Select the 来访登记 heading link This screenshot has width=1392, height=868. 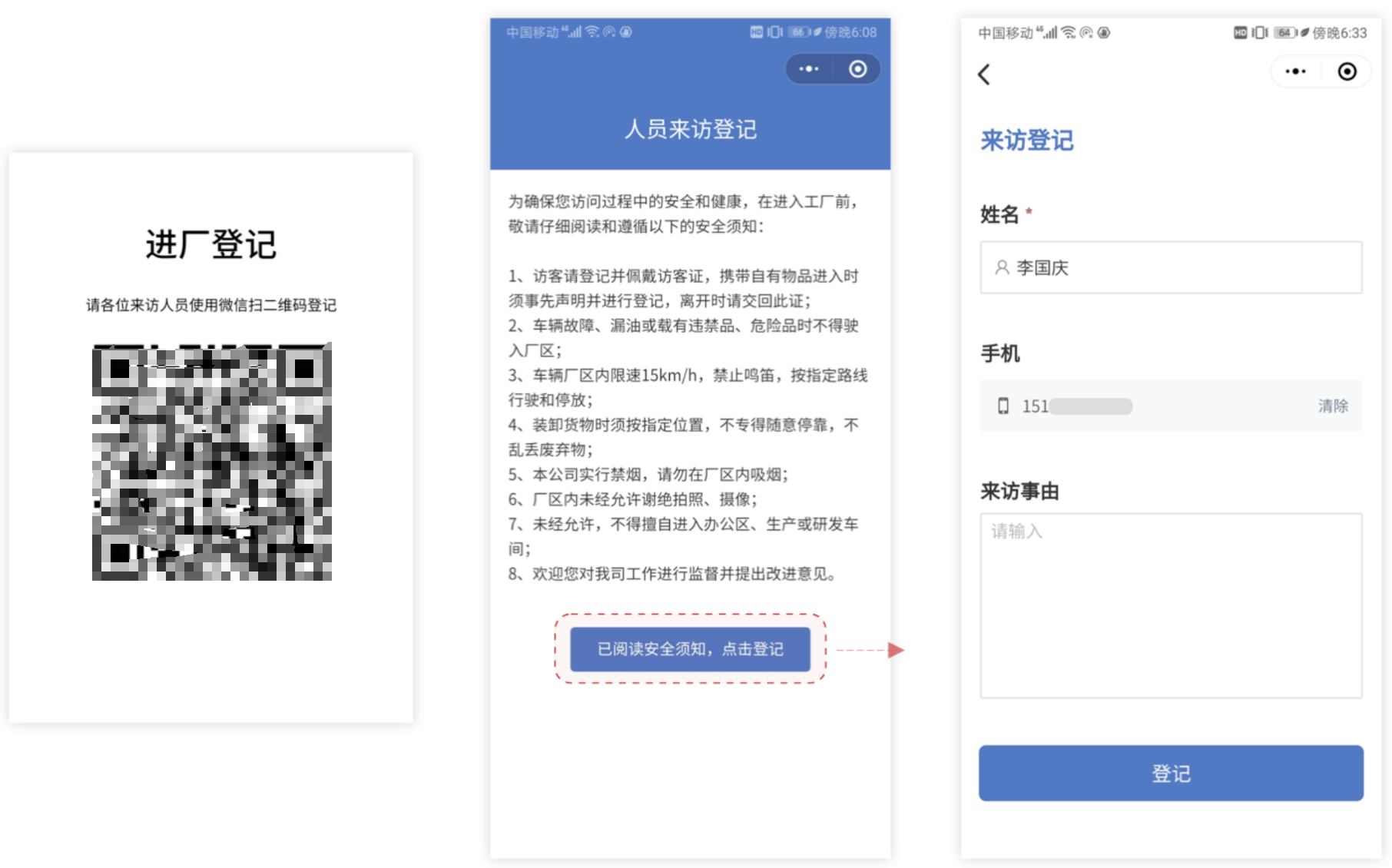coord(1026,140)
